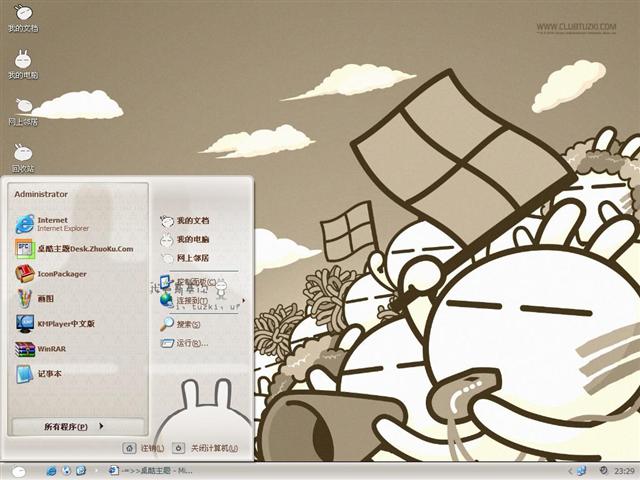Open the 回收站 recycle bin desktop icon
Viewport: 640px width, 480px height.
23,158
